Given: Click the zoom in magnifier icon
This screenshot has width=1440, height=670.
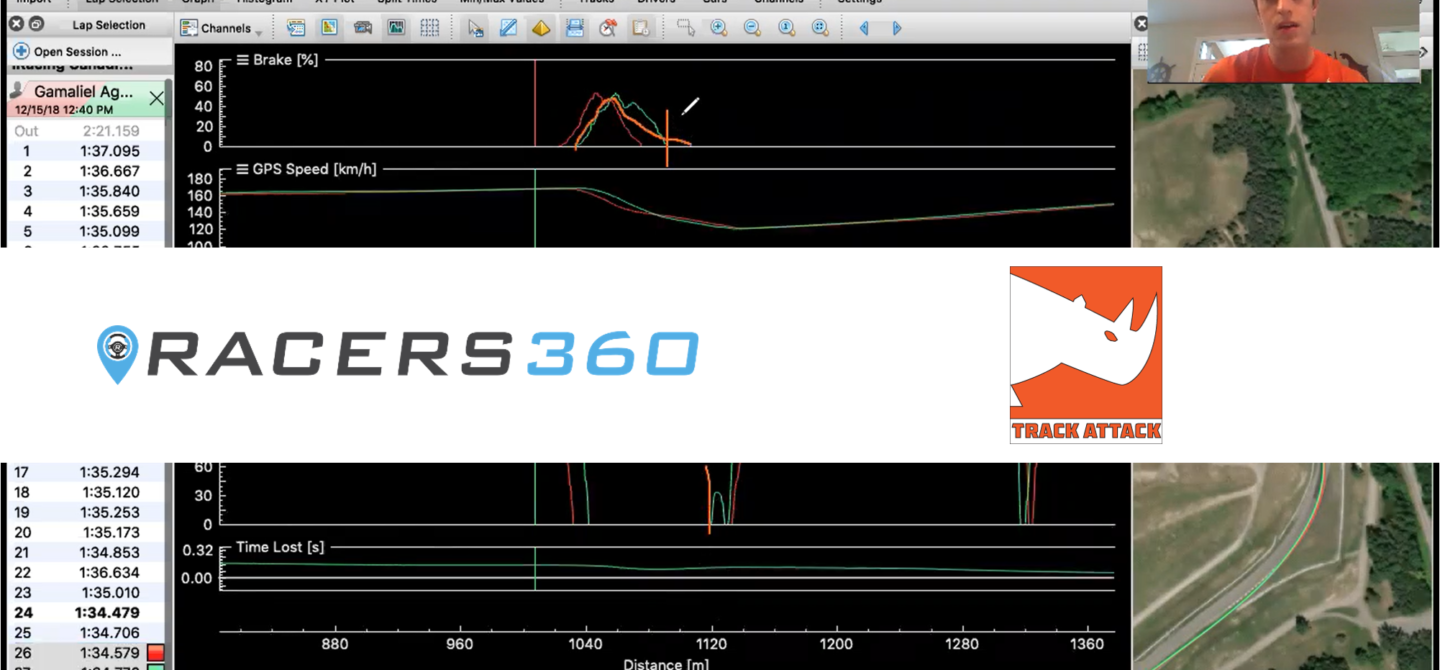Looking at the screenshot, I should [719, 28].
